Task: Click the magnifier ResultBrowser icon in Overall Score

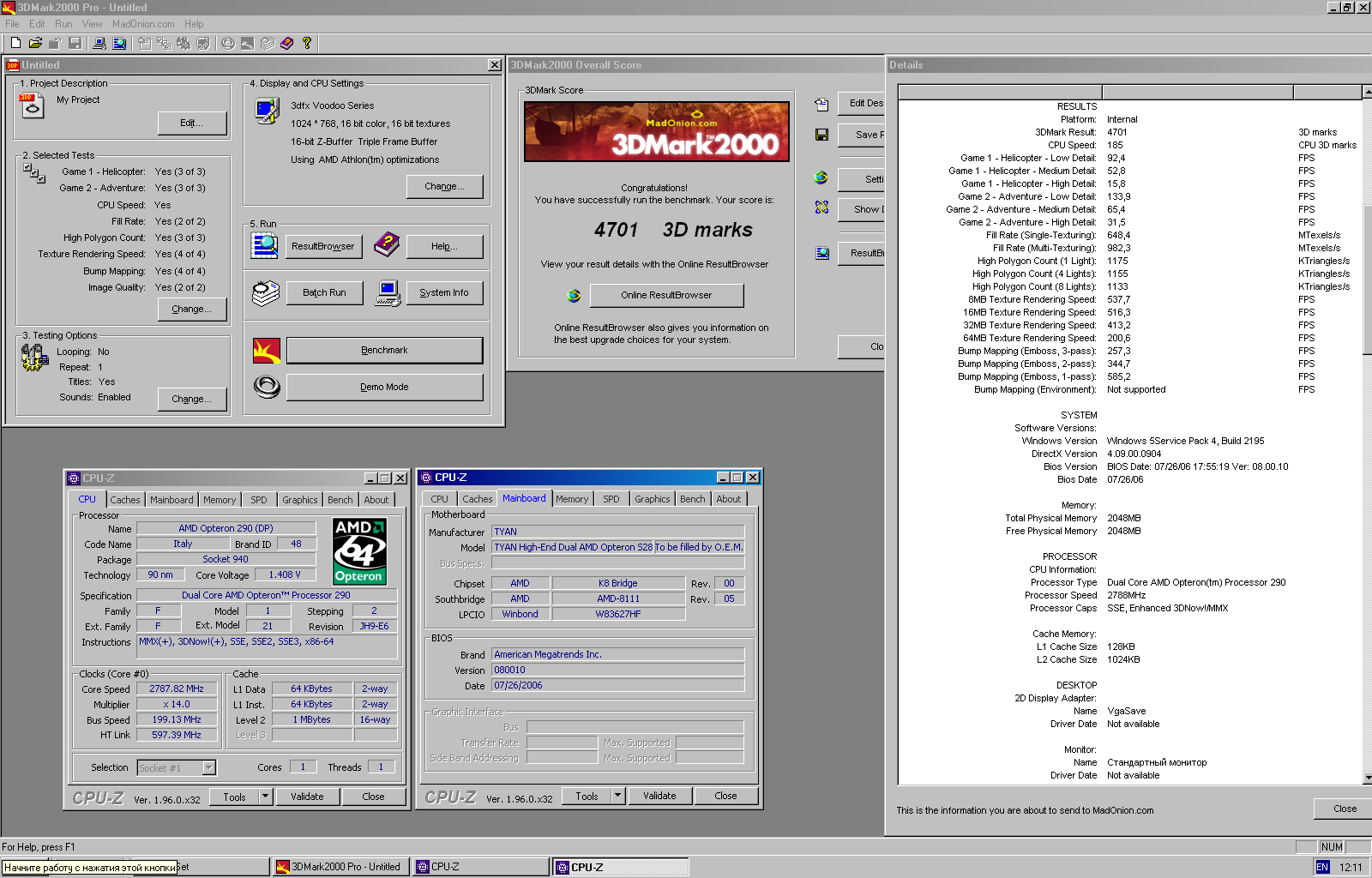Action: point(822,253)
